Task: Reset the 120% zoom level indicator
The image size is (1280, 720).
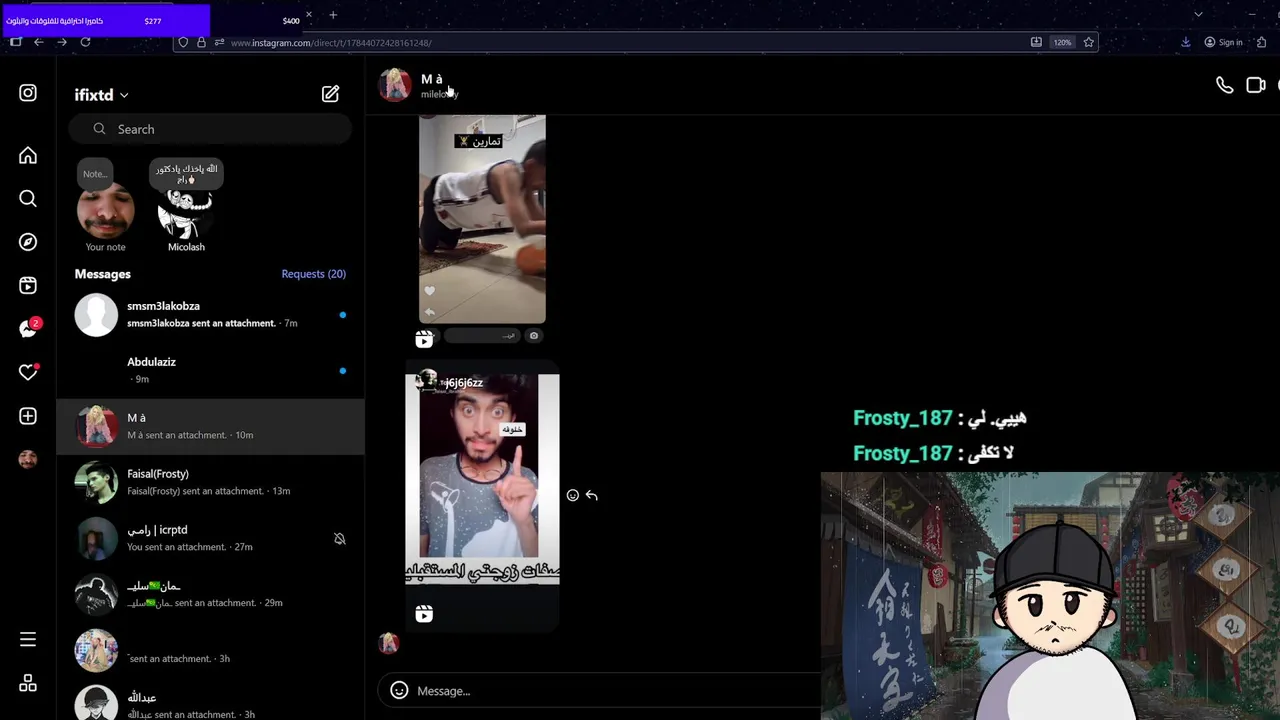Action: (1062, 42)
